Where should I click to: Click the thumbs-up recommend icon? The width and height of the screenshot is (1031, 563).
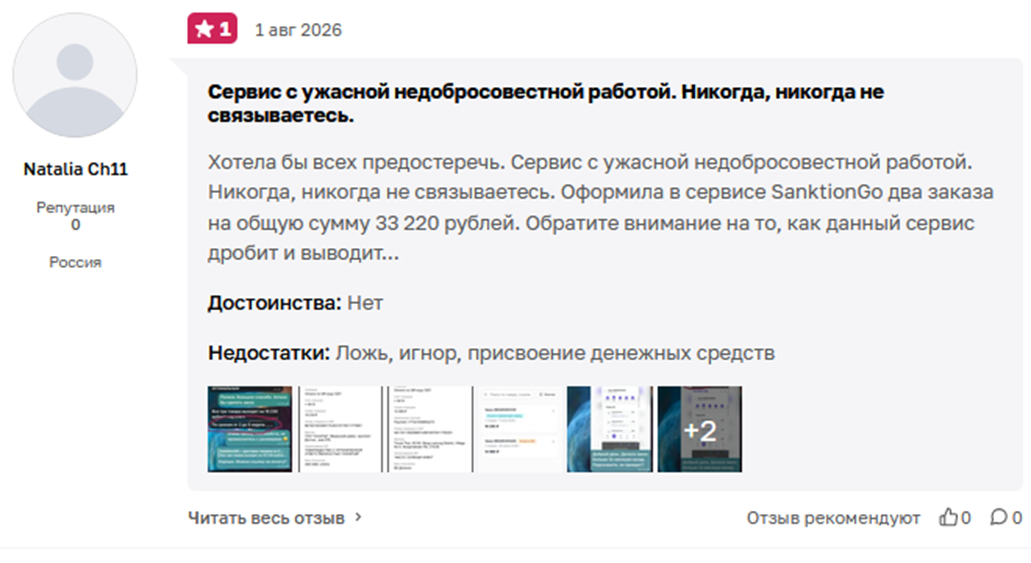point(947,518)
